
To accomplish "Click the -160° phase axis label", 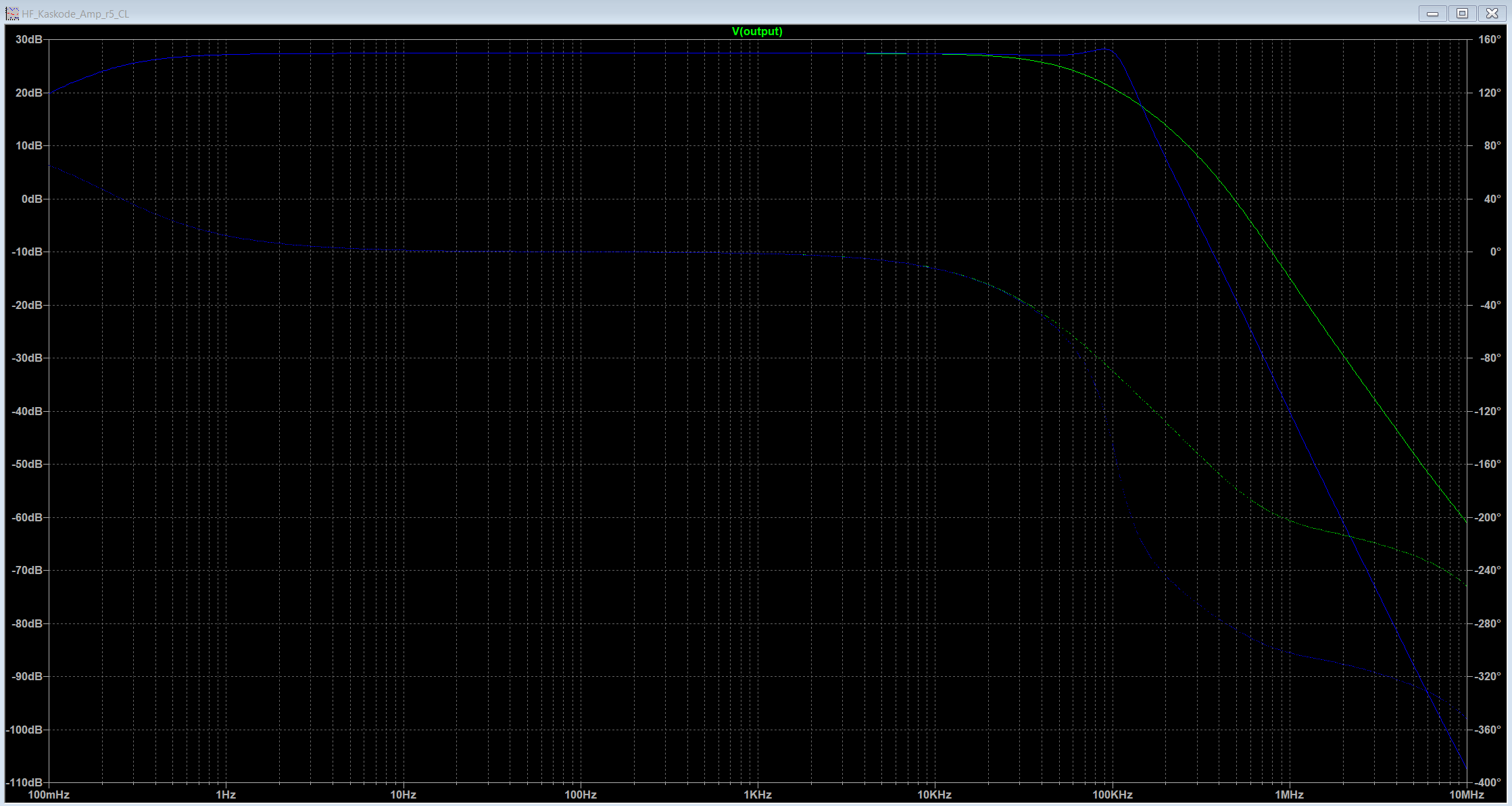I will coord(1489,464).
